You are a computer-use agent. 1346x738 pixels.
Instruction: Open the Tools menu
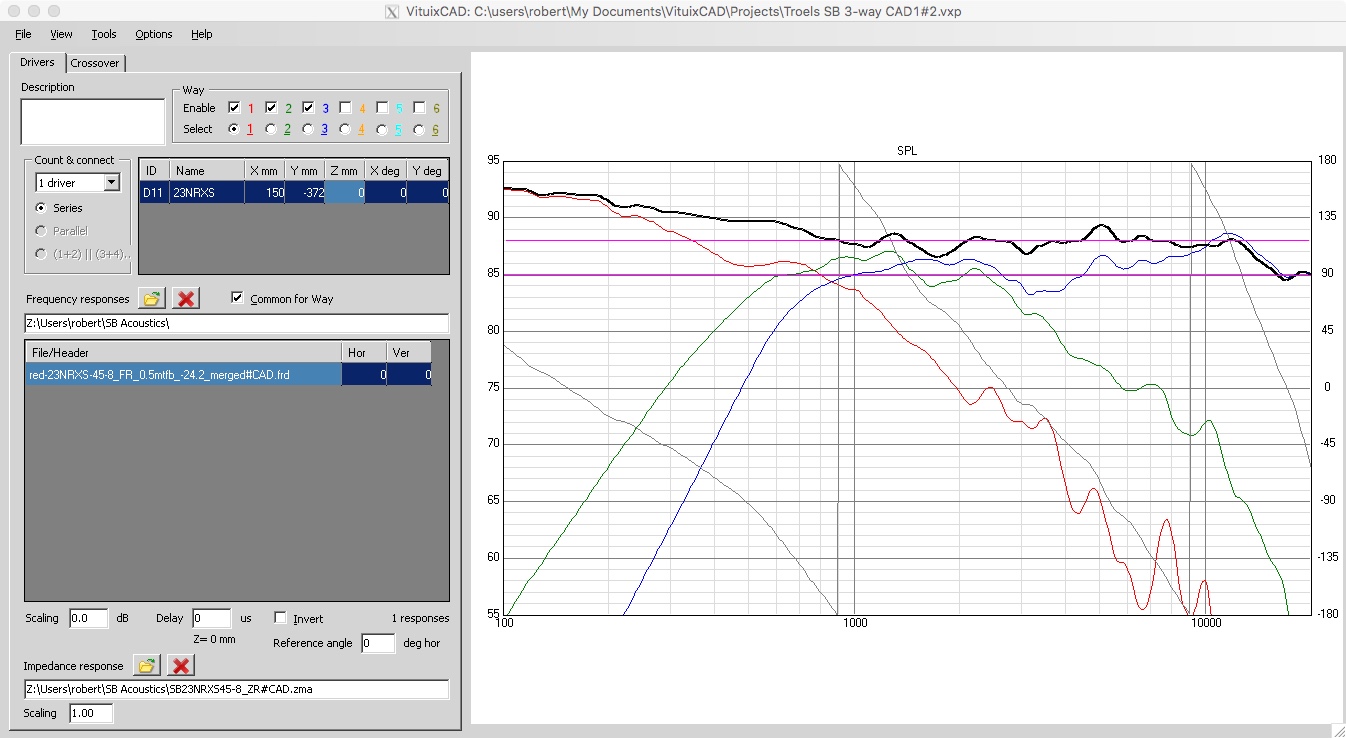tap(104, 34)
